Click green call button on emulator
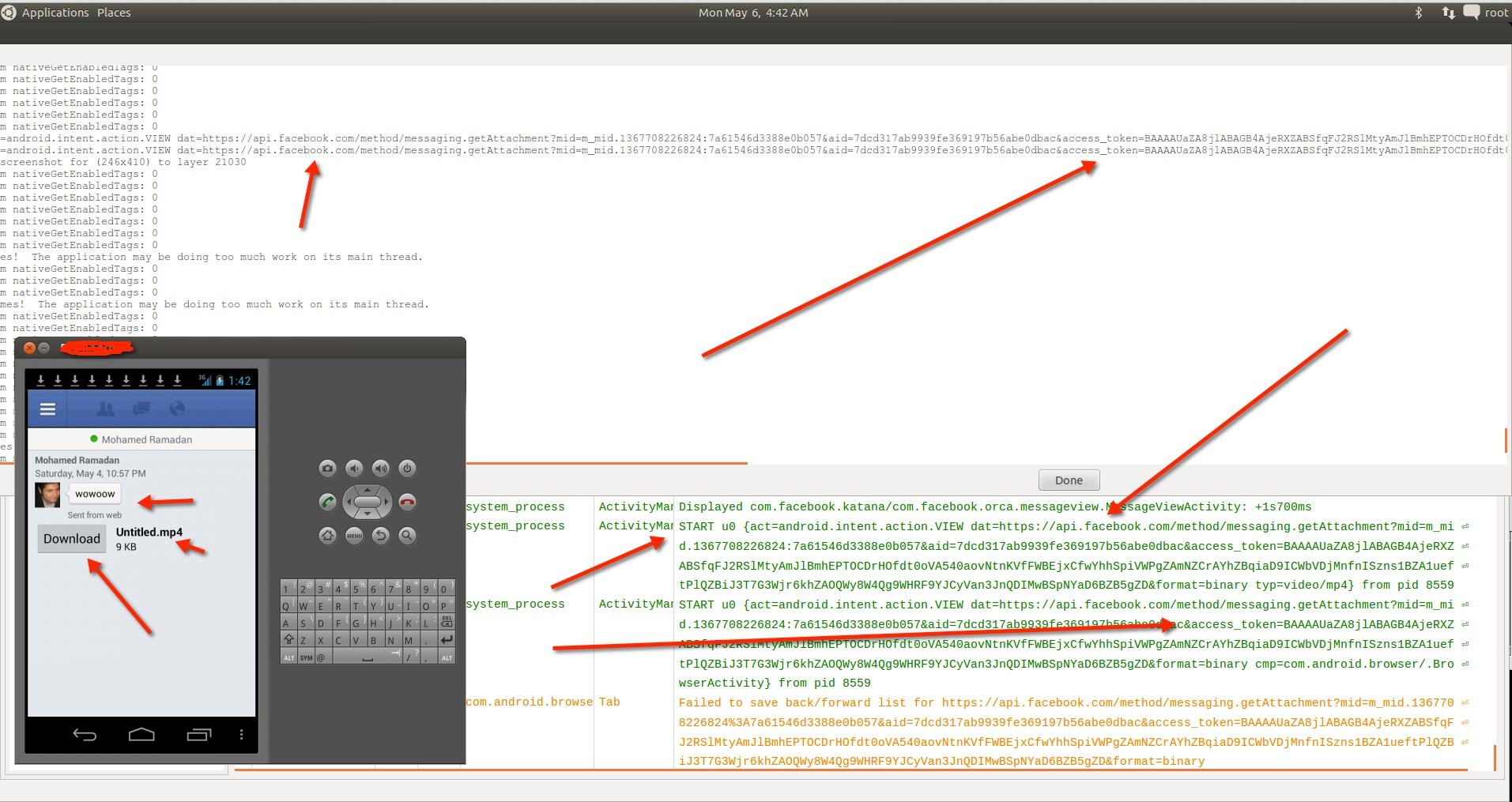This screenshot has width=1512, height=802. (x=327, y=502)
